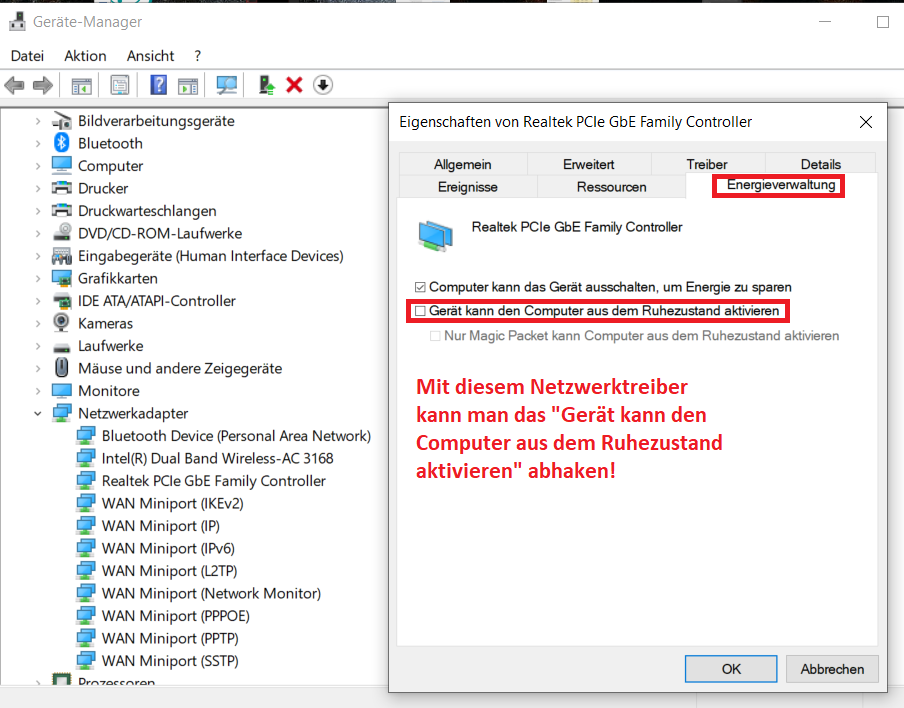
Task: Click the down-arrow disable device icon
Action: tap(323, 85)
